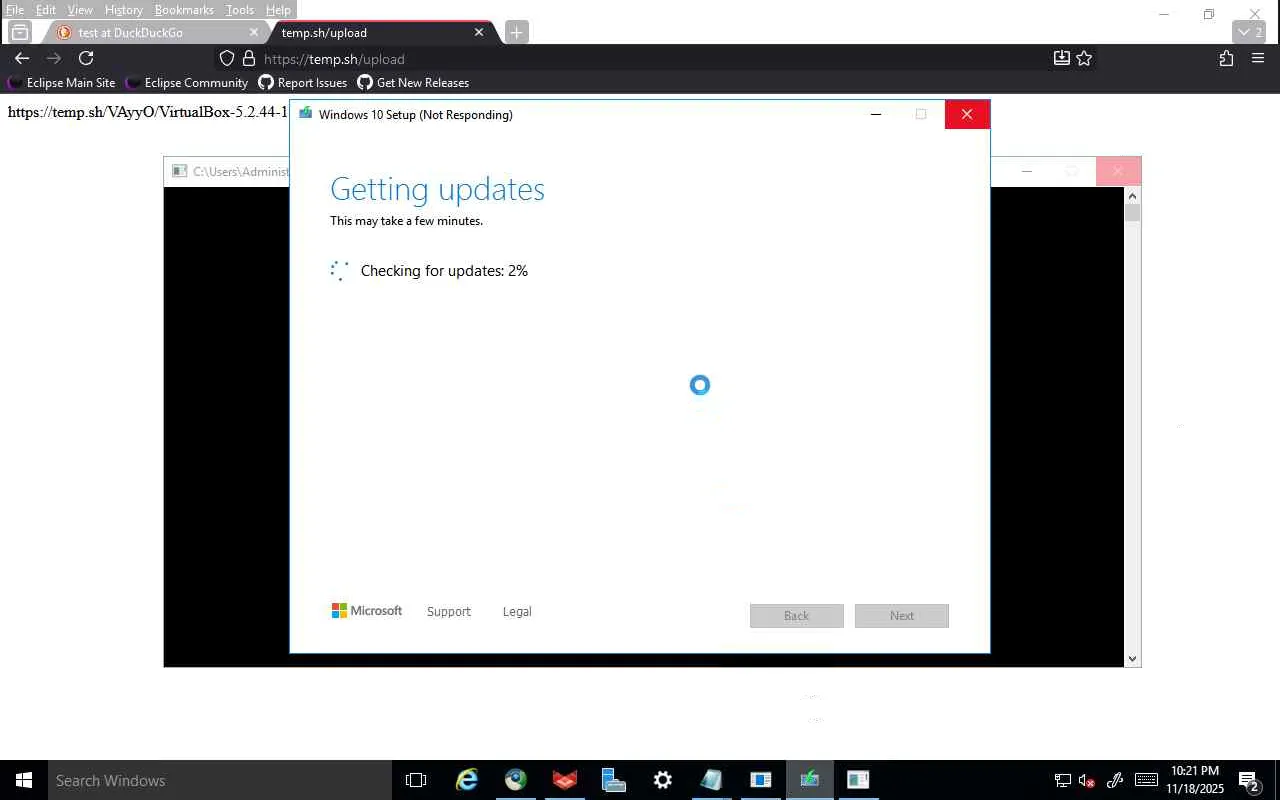
Task: Close the Windows 10 Setup window
Action: click(967, 114)
